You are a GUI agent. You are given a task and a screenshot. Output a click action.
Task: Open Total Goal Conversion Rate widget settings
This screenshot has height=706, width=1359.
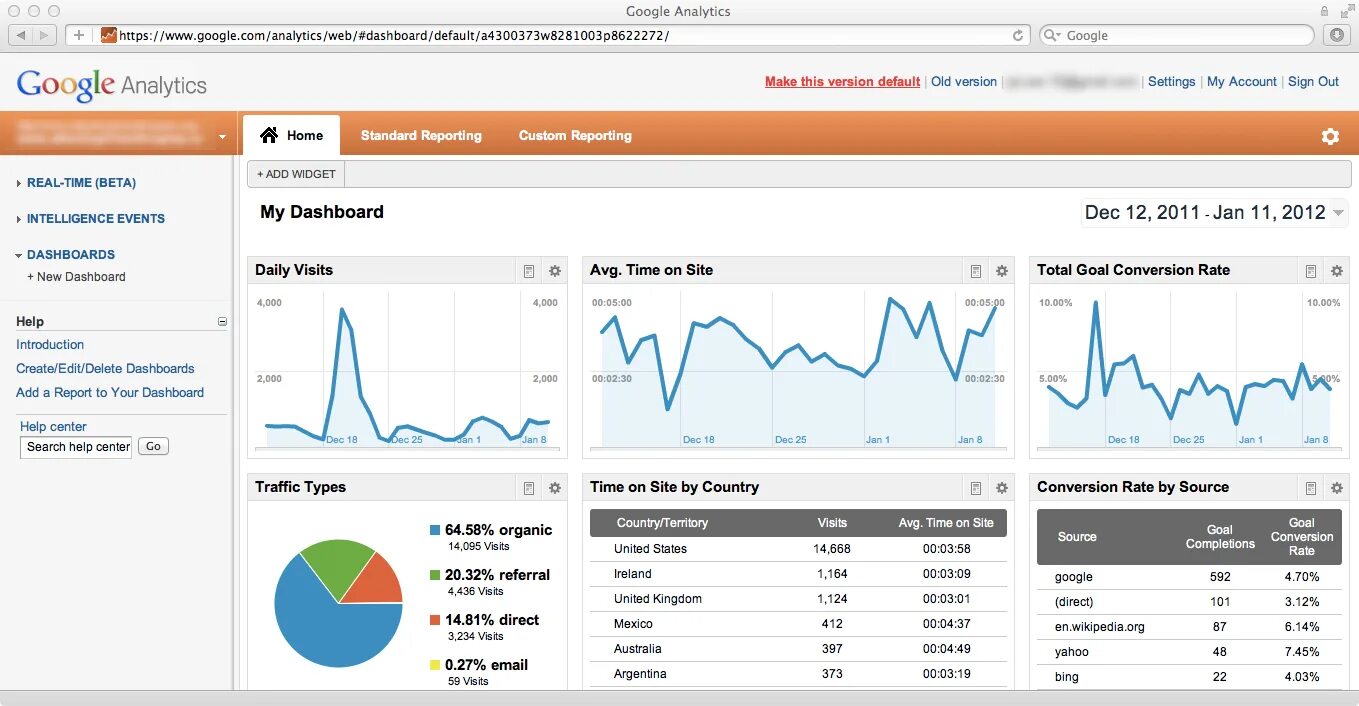[1337, 270]
